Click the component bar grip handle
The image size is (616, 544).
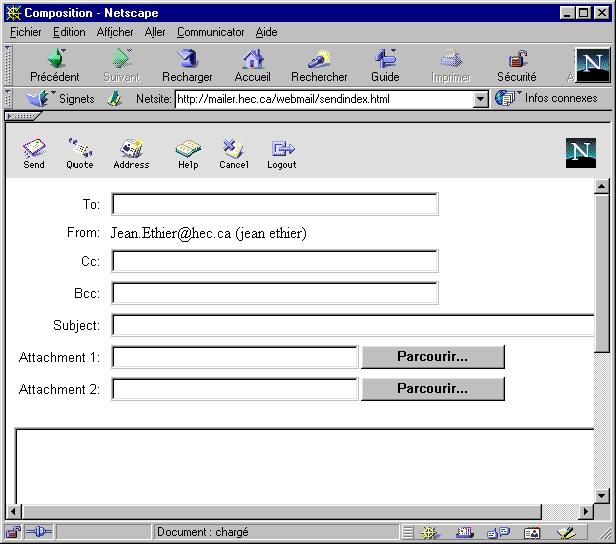click(408, 533)
